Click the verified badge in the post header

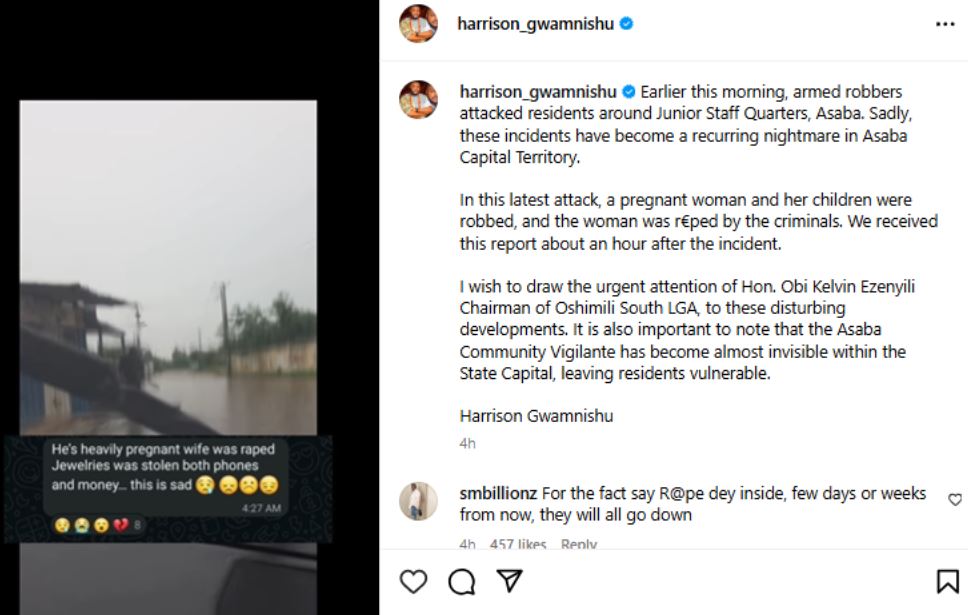click(x=627, y=24)
